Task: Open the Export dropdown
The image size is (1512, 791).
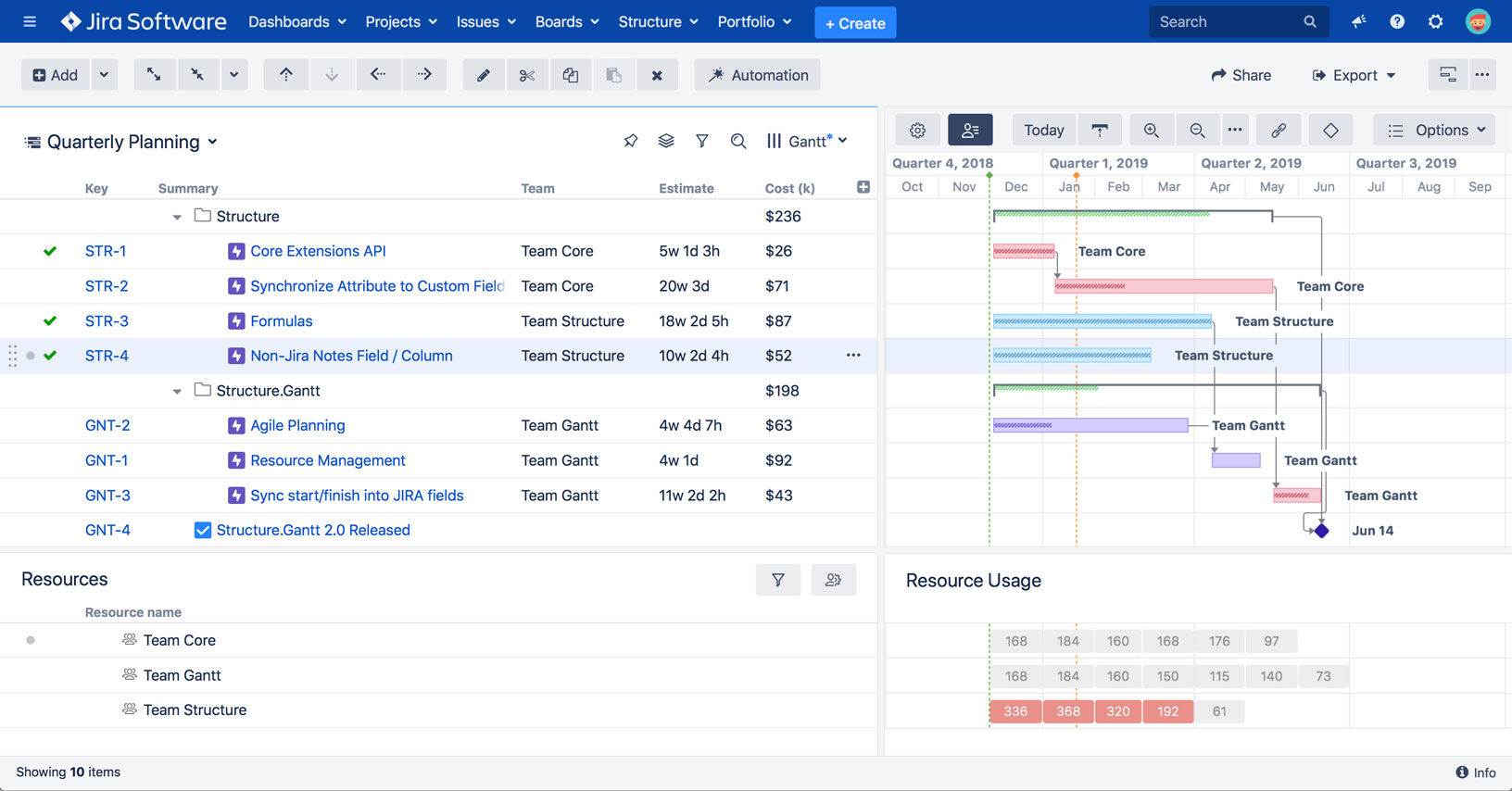Action: tap(1354, 75)
